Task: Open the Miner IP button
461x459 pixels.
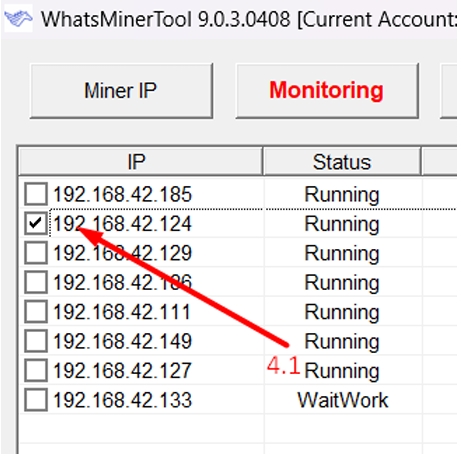Action: tap(121, 91)
